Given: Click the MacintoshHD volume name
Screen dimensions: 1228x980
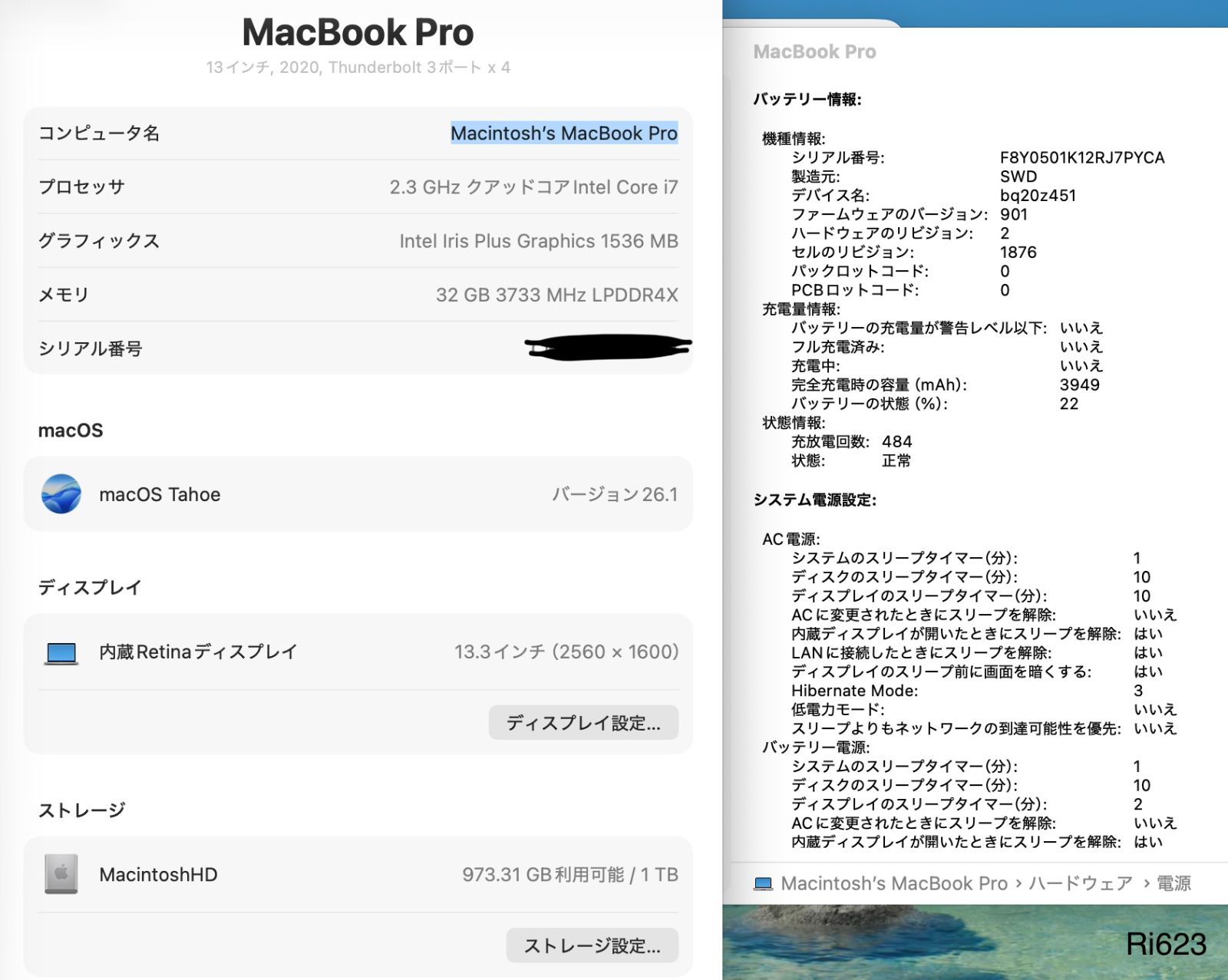Looking at the screenshot, I should pyautogui.click(x=158, y=874).
